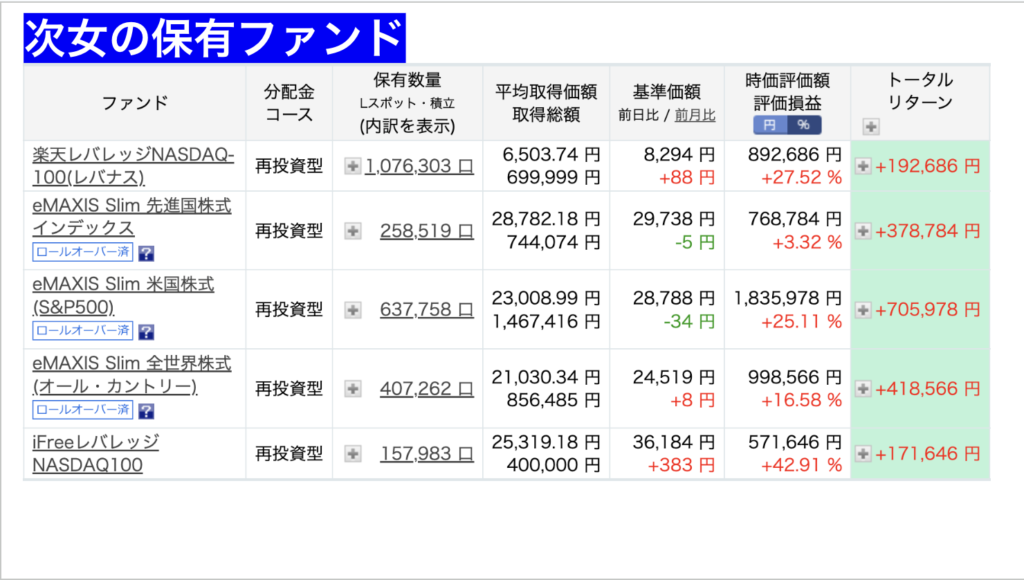Expand total return details for +378,784 円
Screen dimensions: 1024x580
point(863,231)
